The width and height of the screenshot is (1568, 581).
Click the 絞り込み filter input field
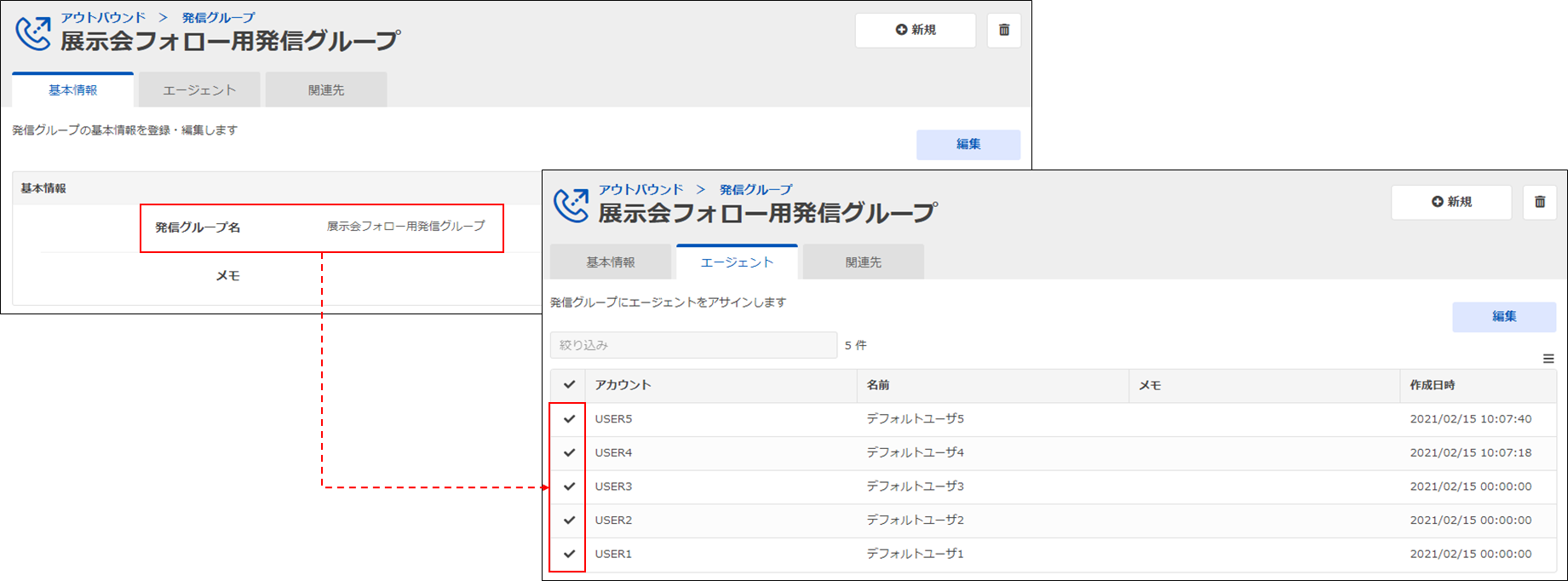(x=693, y=345)
